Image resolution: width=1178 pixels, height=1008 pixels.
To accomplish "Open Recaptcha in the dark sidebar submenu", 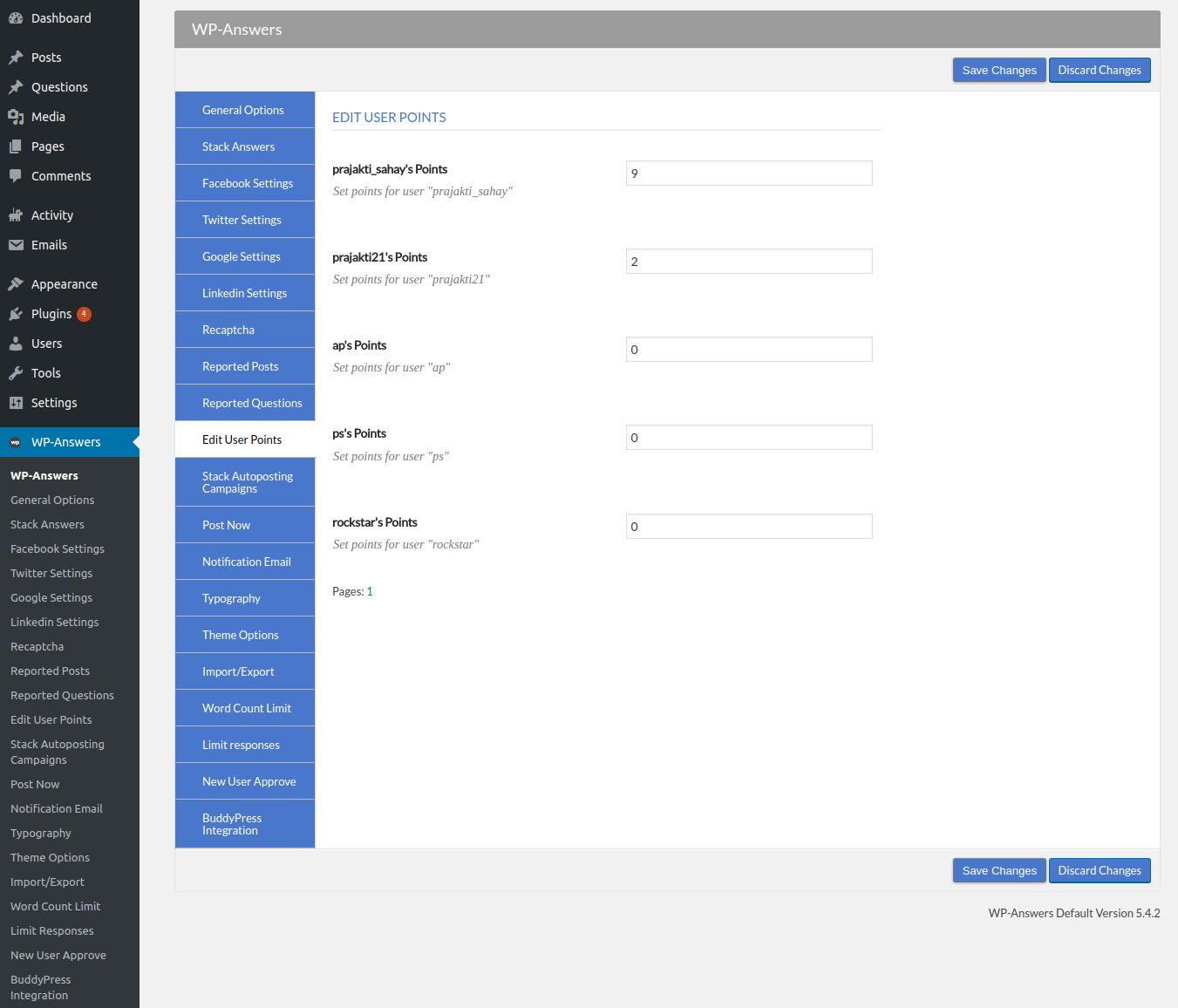I will coord(37,647).
